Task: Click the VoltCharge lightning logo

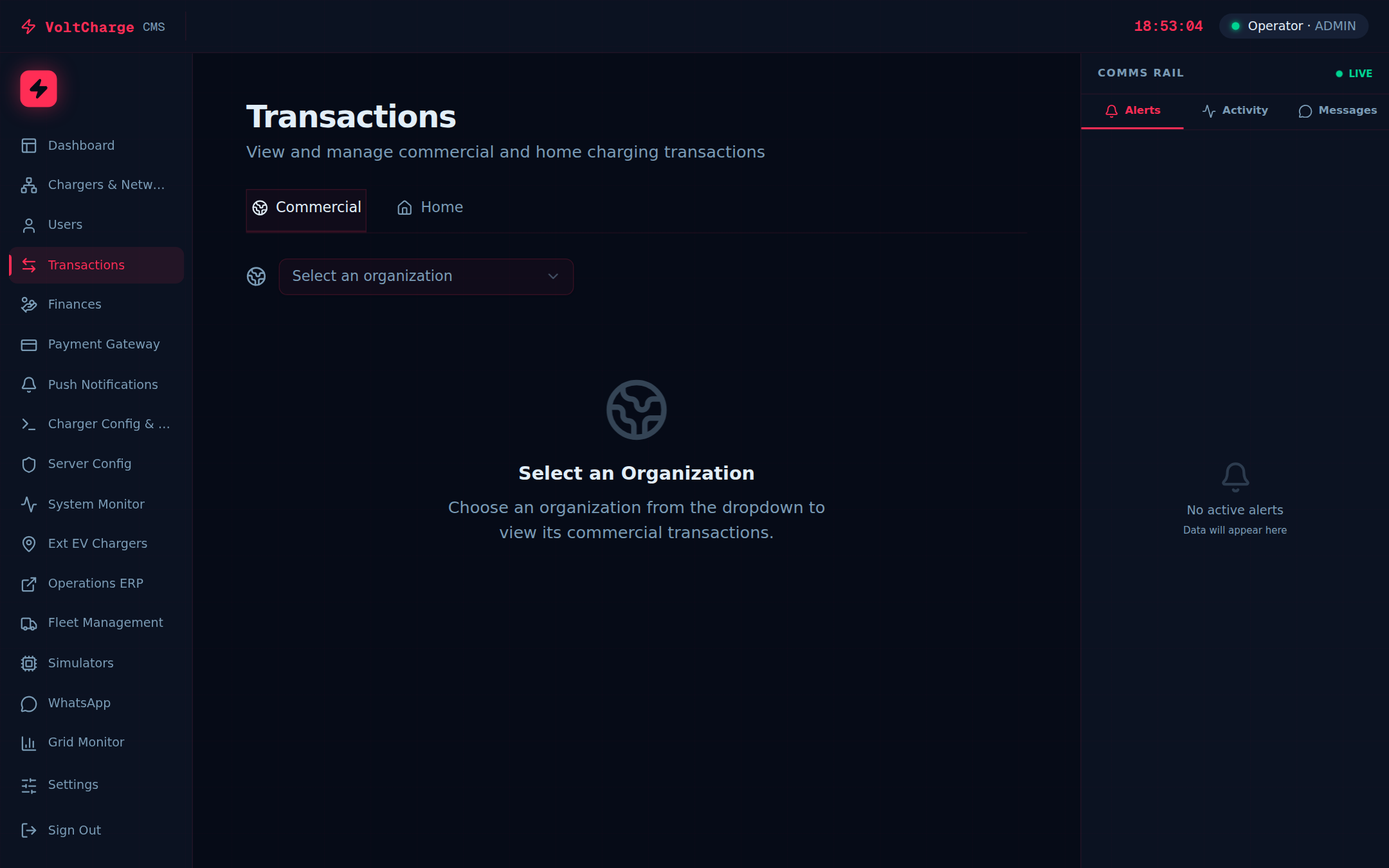Action: click(38, 89)
